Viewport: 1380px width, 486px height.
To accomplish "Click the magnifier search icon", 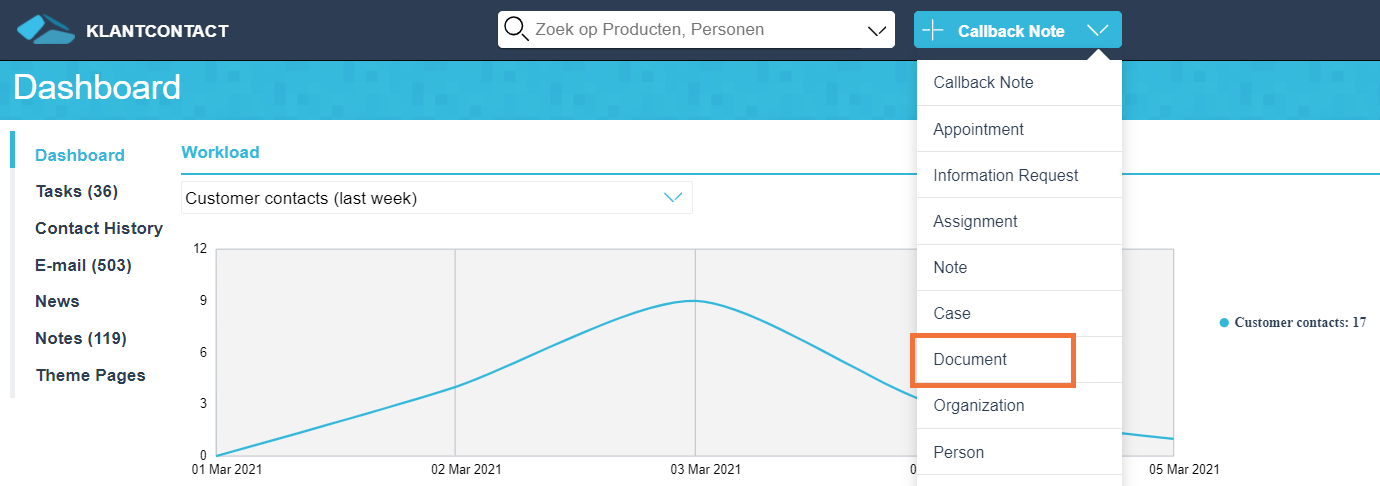I will click(x=516, y=29).
